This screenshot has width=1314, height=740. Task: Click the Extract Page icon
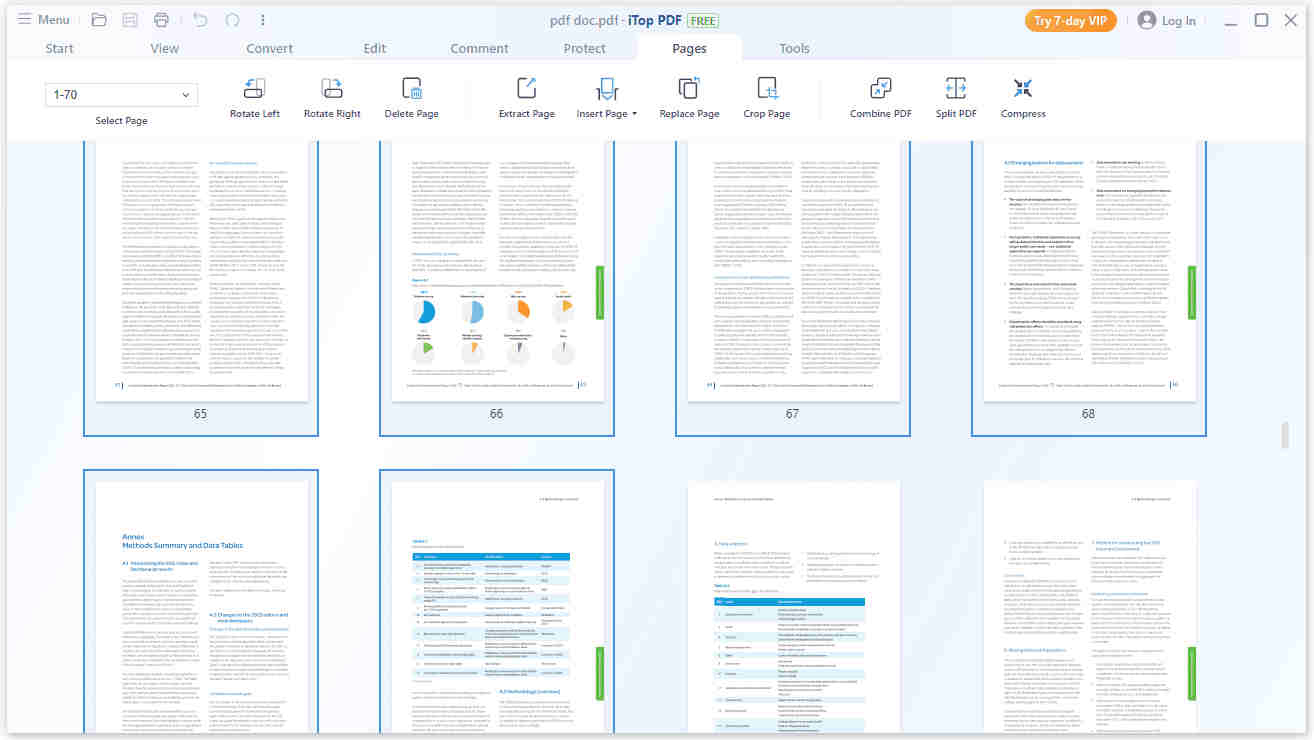pos(527,89)
